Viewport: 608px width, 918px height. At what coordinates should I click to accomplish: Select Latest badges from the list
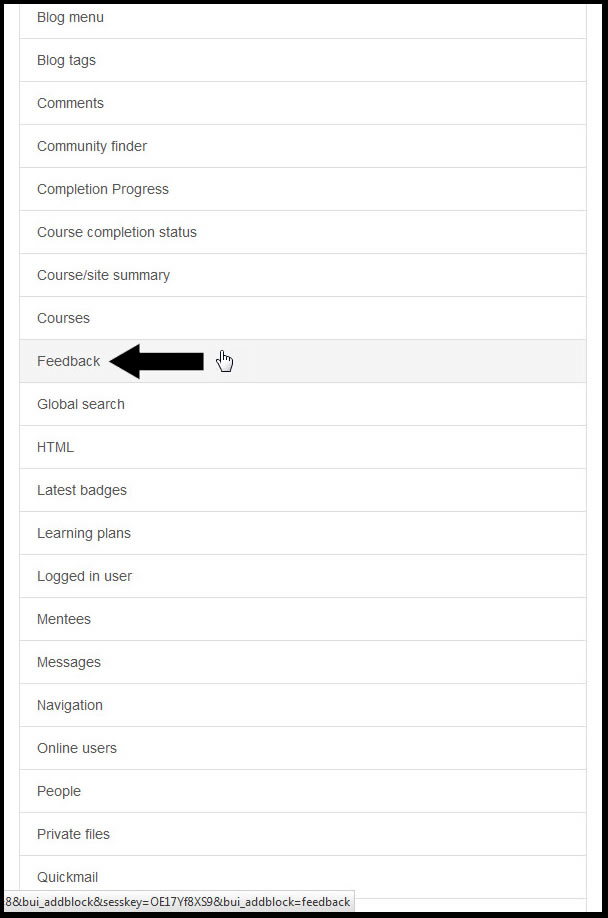tap(303, 491)
